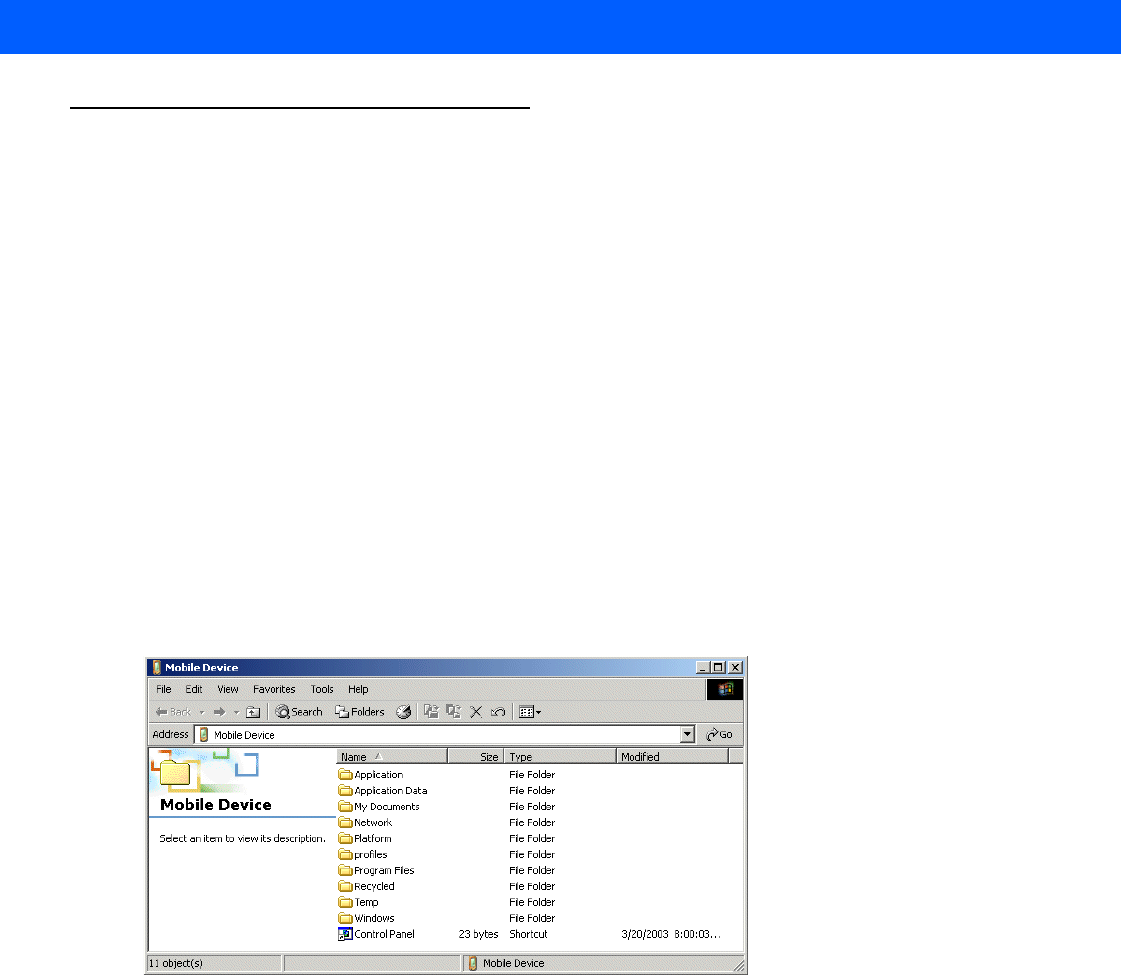Open the Back history dropdown arrow
Screen dimensions: 1121x975
202,713
